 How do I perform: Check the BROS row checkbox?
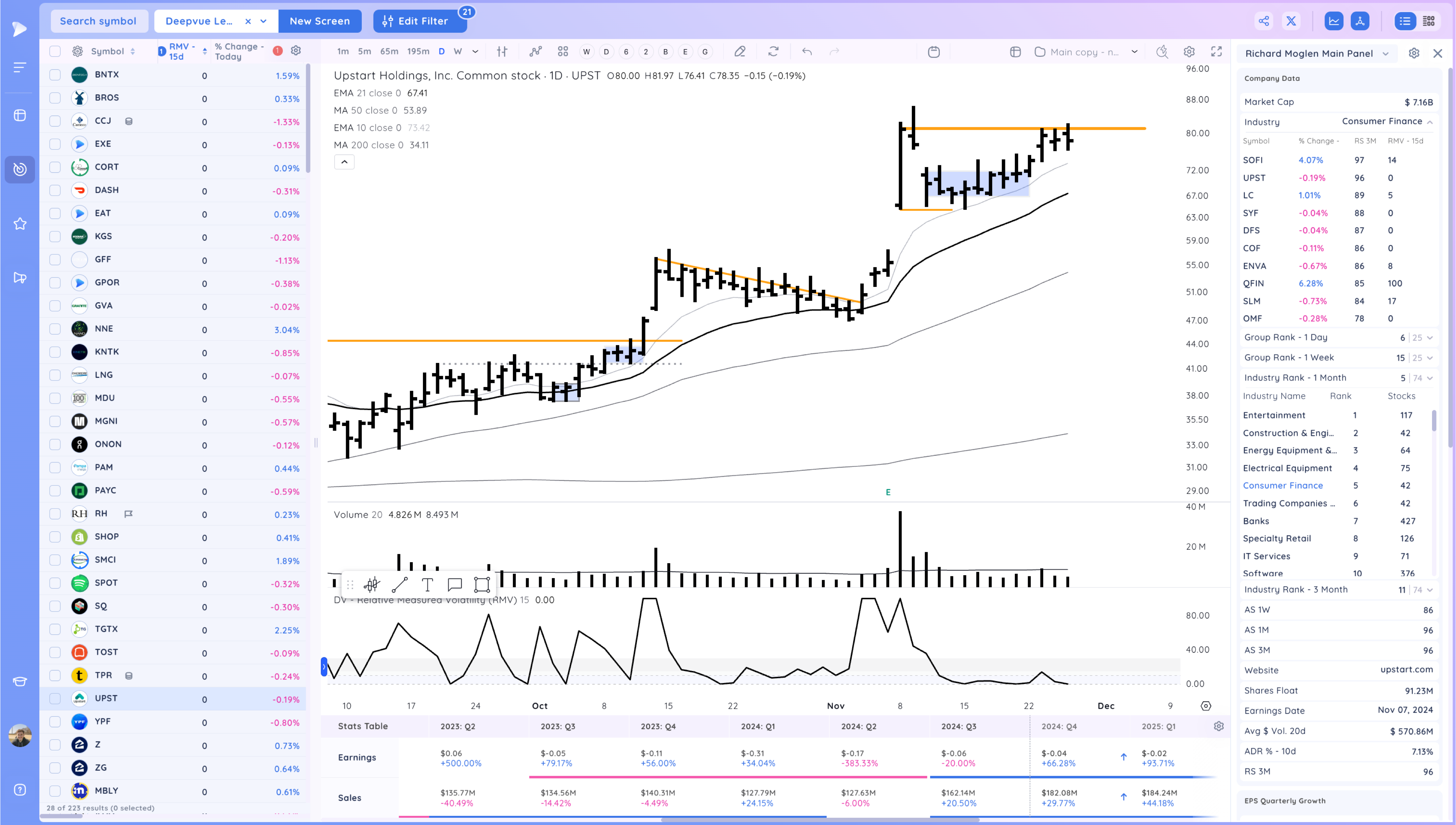(55, 98)
